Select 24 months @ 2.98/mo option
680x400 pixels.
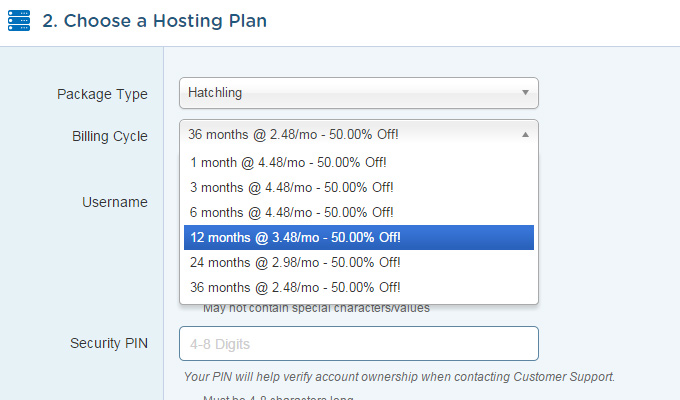pos(359,262)
